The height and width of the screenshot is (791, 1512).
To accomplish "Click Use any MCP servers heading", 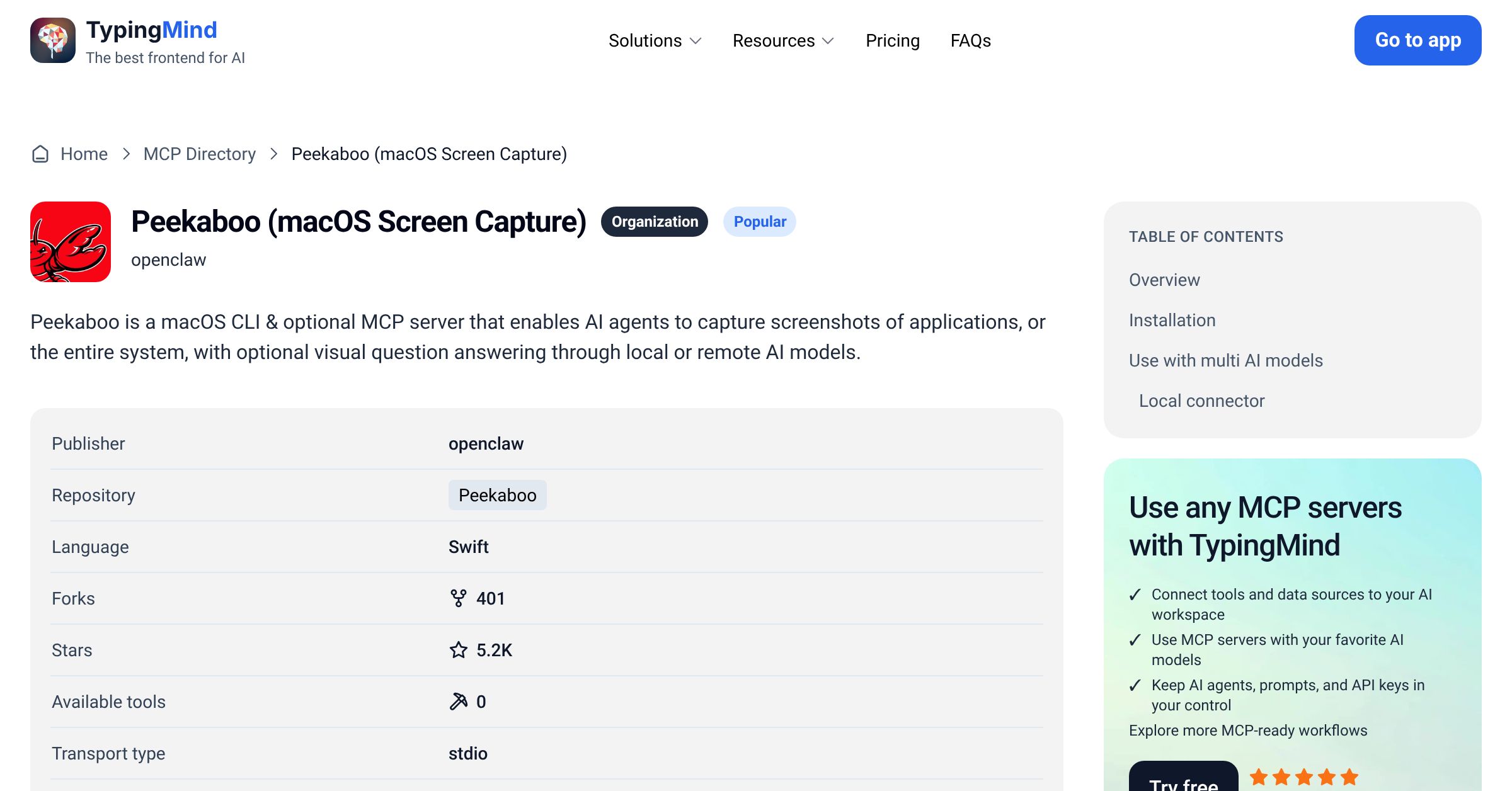I will 1265,526.
